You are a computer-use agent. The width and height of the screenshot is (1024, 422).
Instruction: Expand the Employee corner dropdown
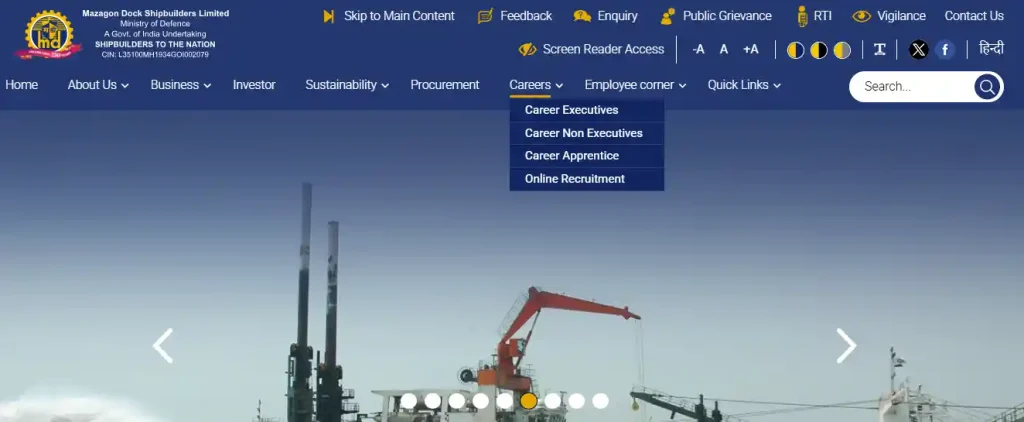click(635, 85)
